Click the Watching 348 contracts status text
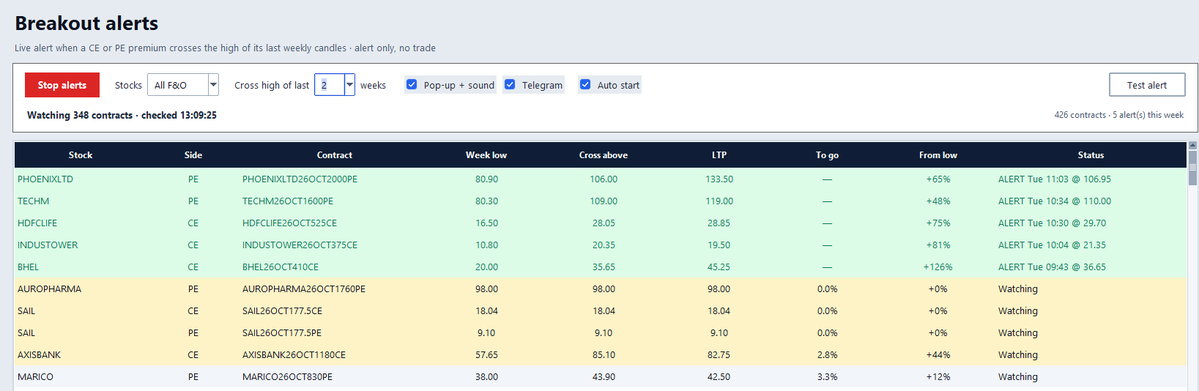The image size is (1199, 391). [122, 116]
